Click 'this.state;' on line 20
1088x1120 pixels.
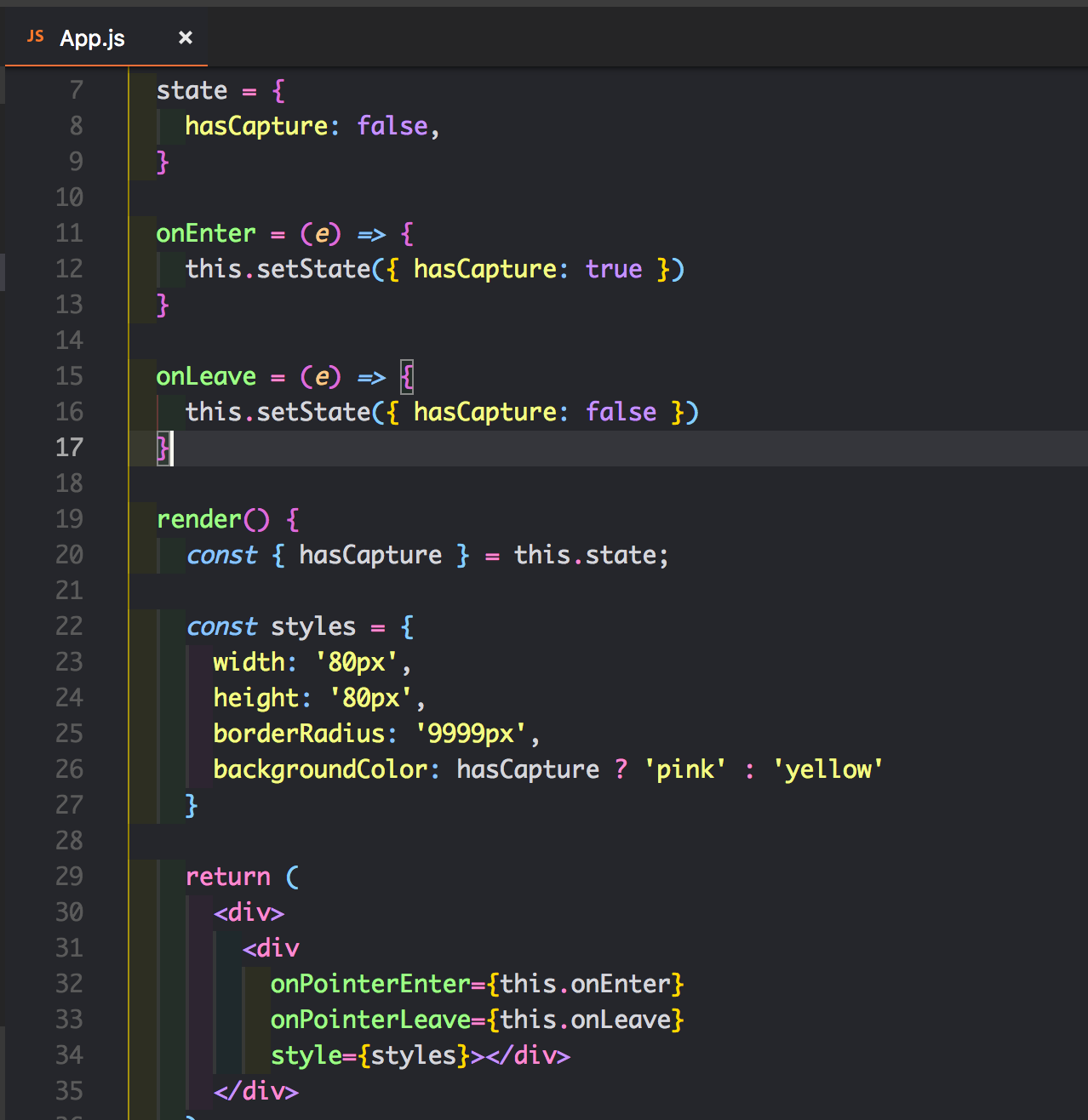(592, 555)
